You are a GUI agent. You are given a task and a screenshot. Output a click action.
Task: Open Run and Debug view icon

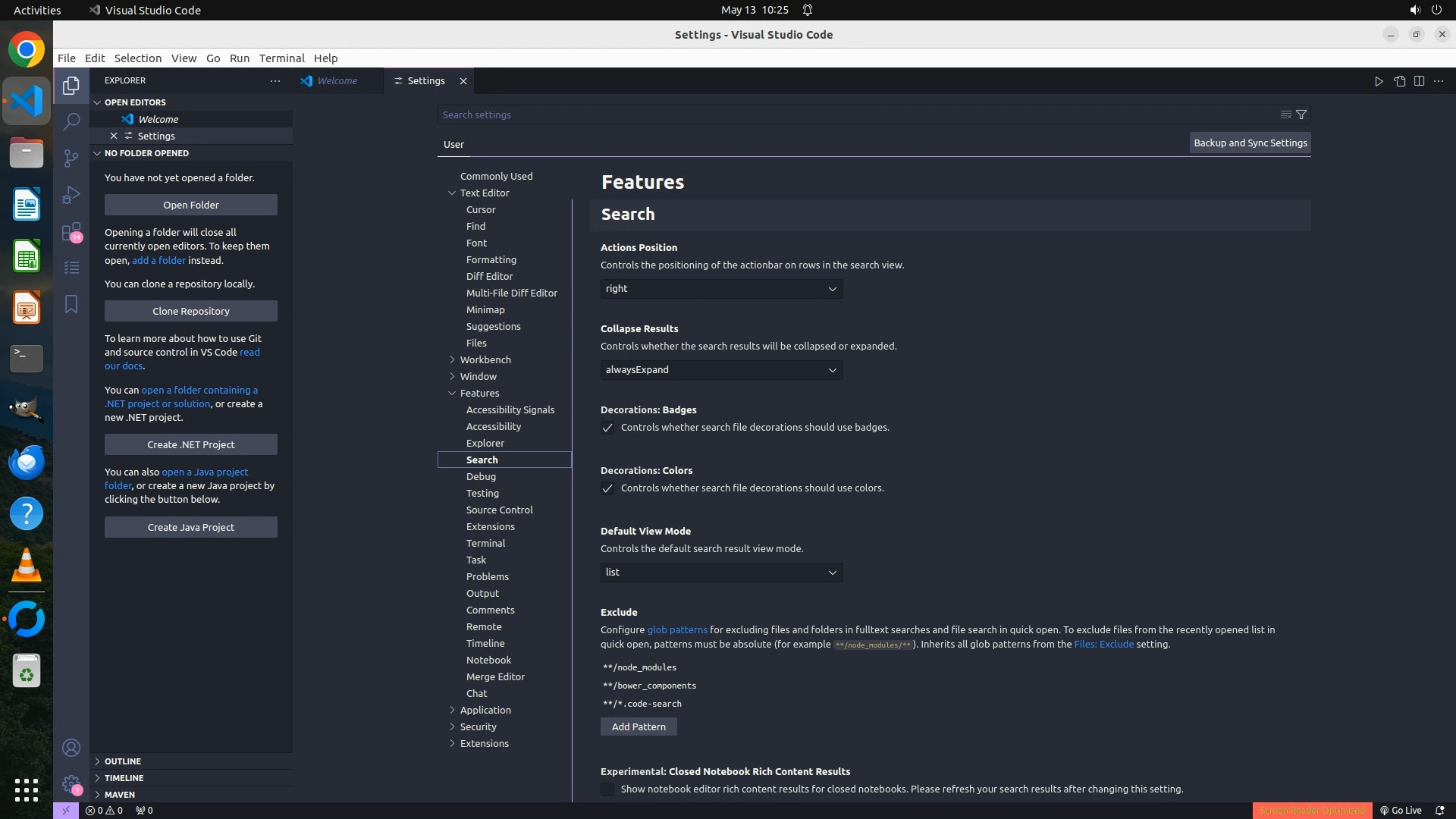(71, 195)
